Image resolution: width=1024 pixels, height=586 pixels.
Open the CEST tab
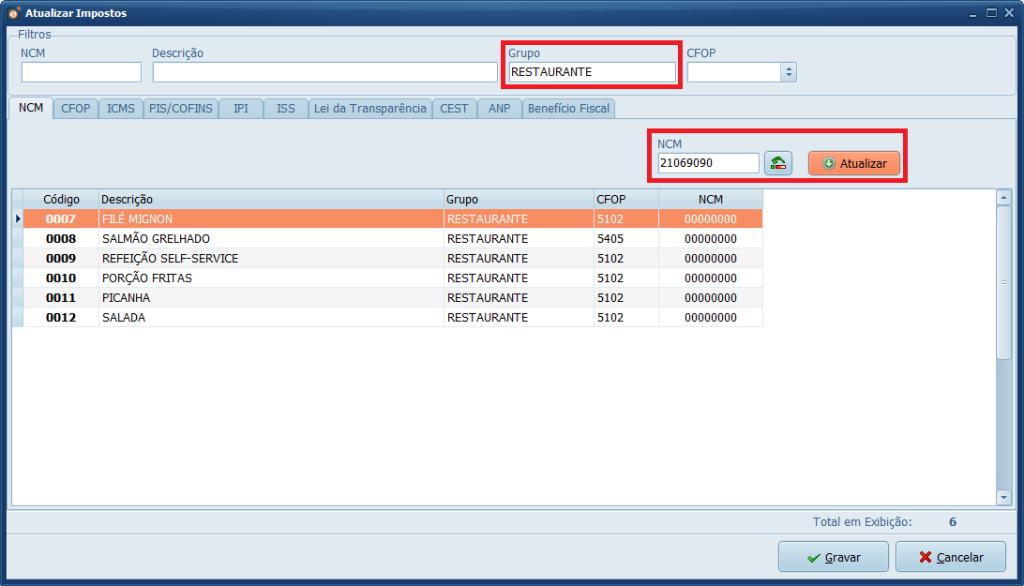(x=454, y=108)
